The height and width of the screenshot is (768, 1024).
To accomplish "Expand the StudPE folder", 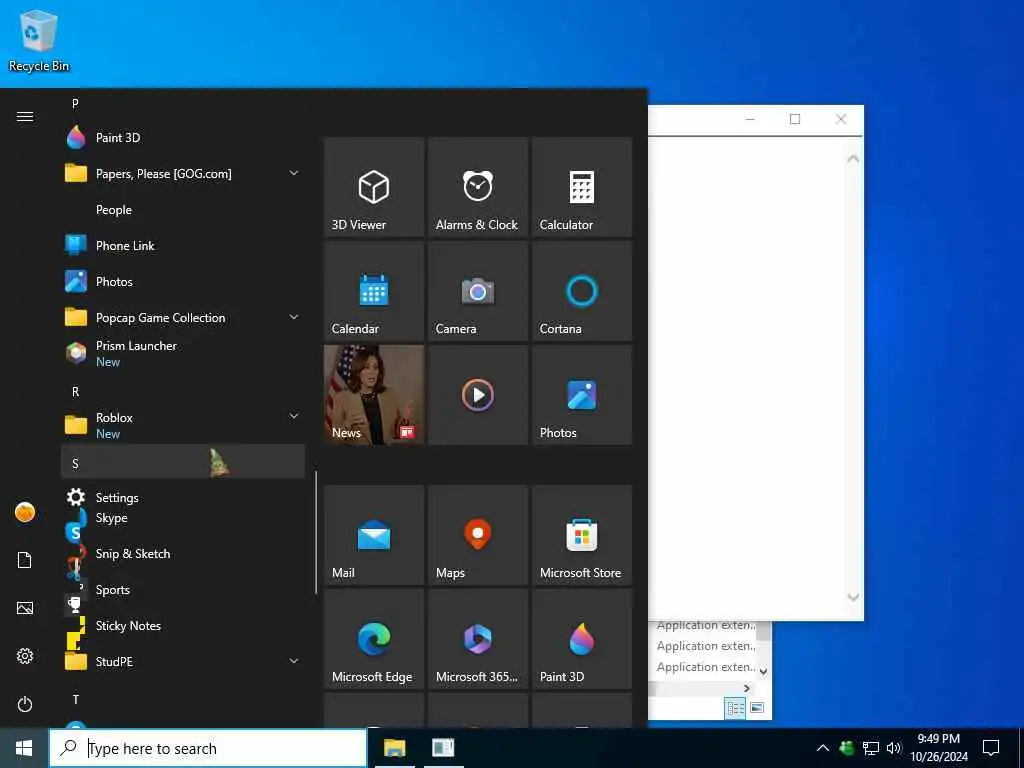I will coord(183,662).
